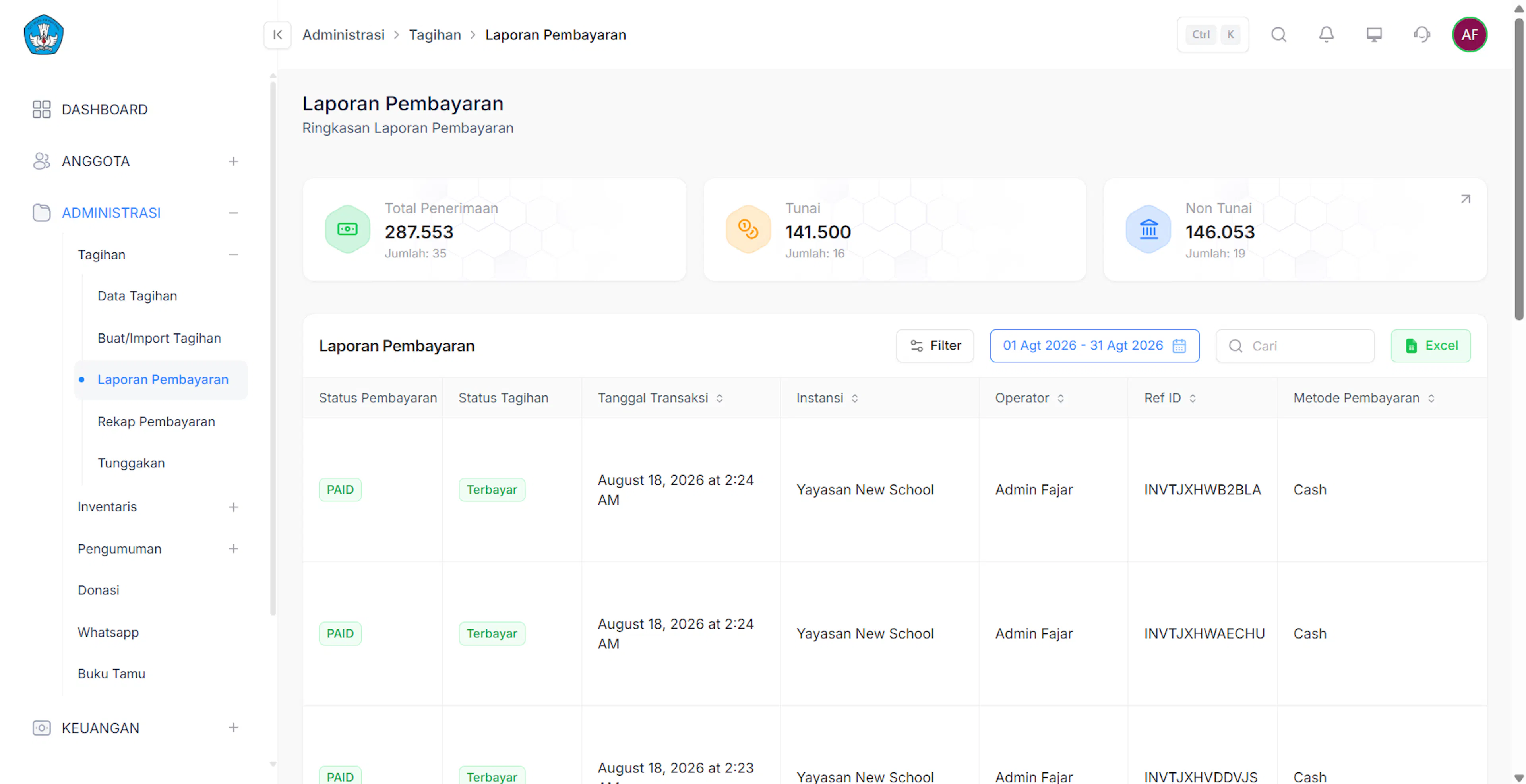Open Buat/Import Tagihan page
The height and width of the screenshot is (784, 1526).
[x=159, y=338]
